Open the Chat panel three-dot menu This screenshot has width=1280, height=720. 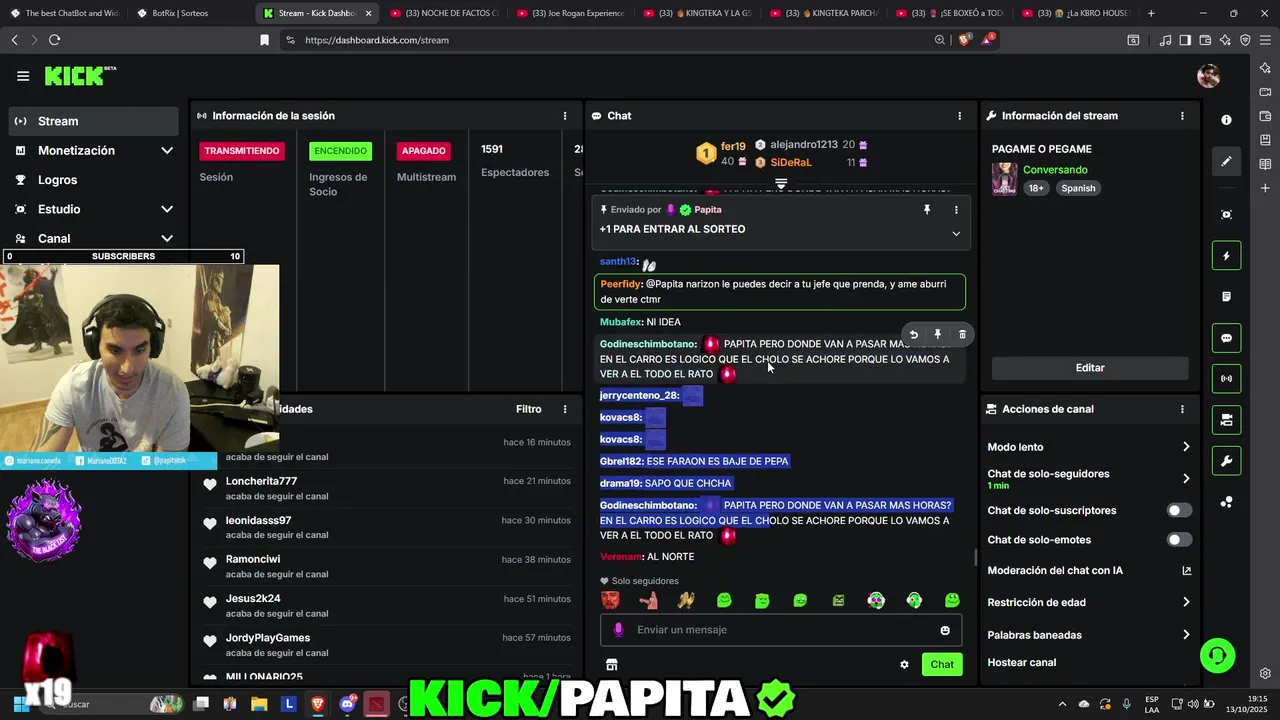pos(959,116)
